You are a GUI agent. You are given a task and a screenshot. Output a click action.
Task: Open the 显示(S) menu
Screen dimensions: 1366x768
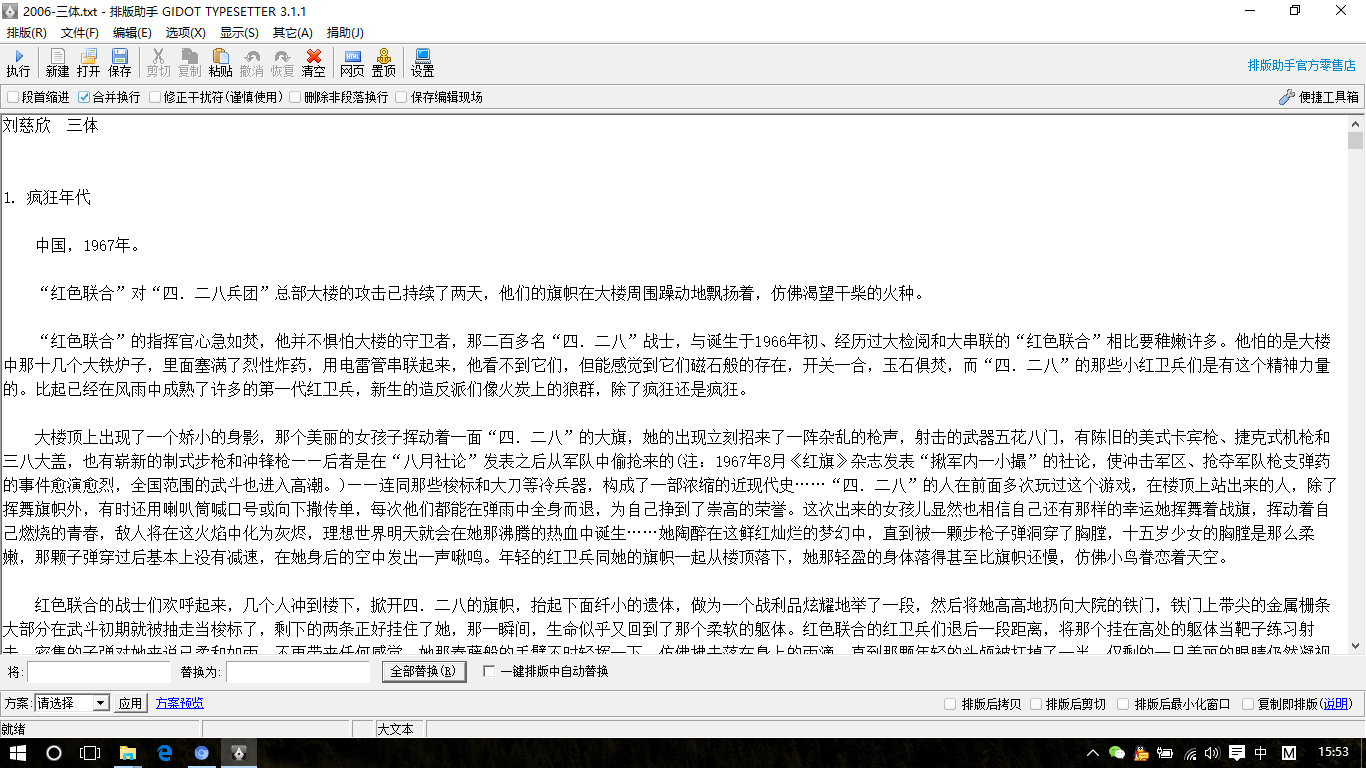coord(239,33)
